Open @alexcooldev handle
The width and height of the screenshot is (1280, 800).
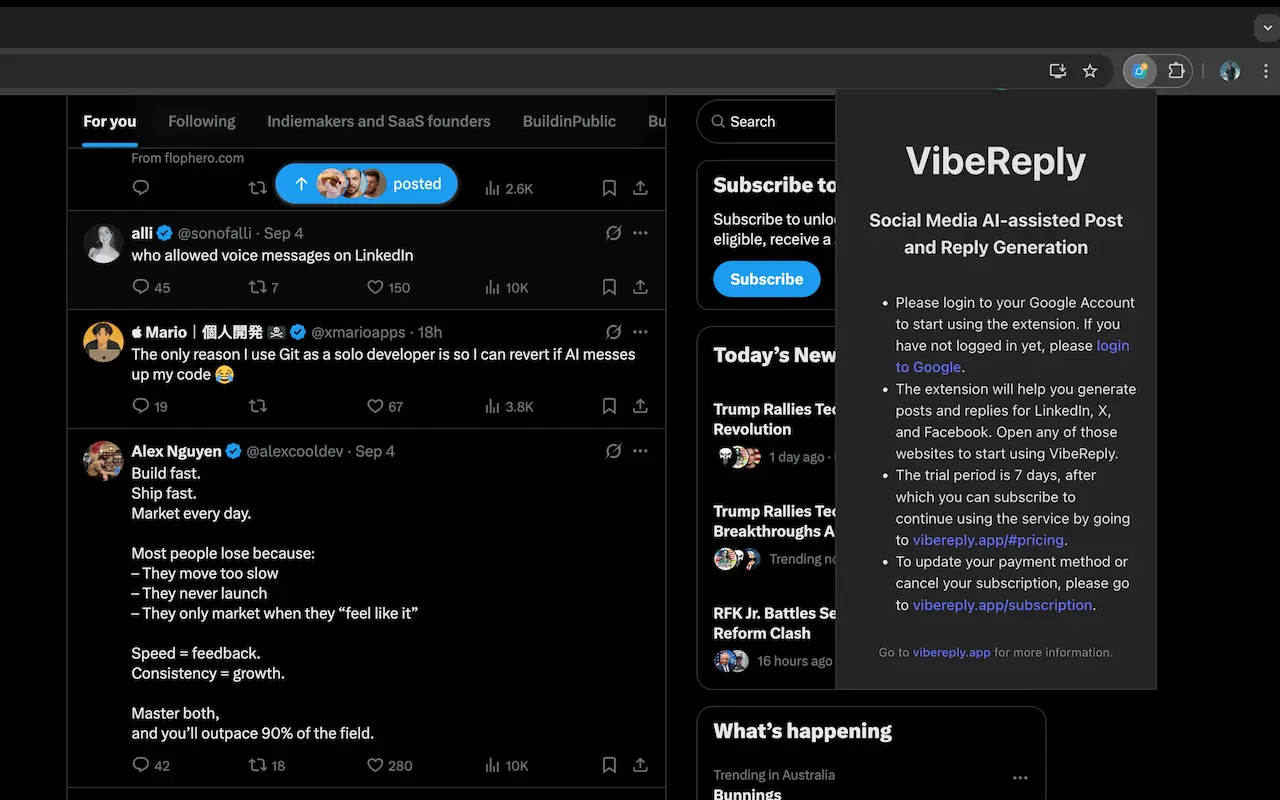pos(297,451)
